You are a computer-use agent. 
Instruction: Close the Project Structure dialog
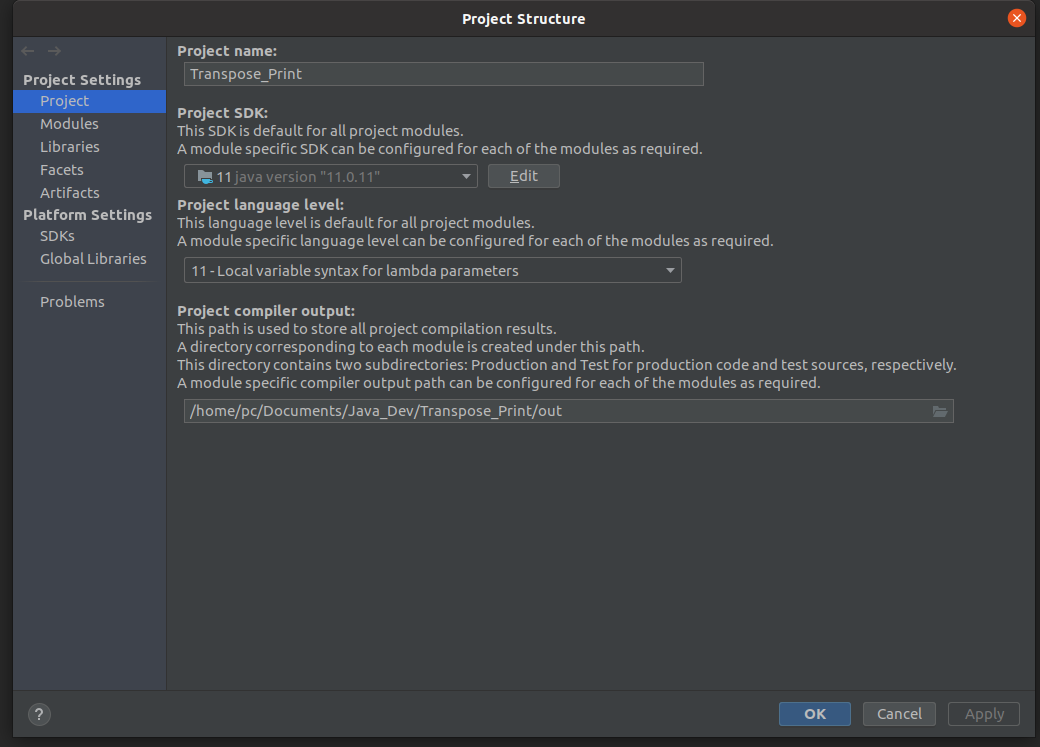pyautogui.click(x=1017, y=18)
